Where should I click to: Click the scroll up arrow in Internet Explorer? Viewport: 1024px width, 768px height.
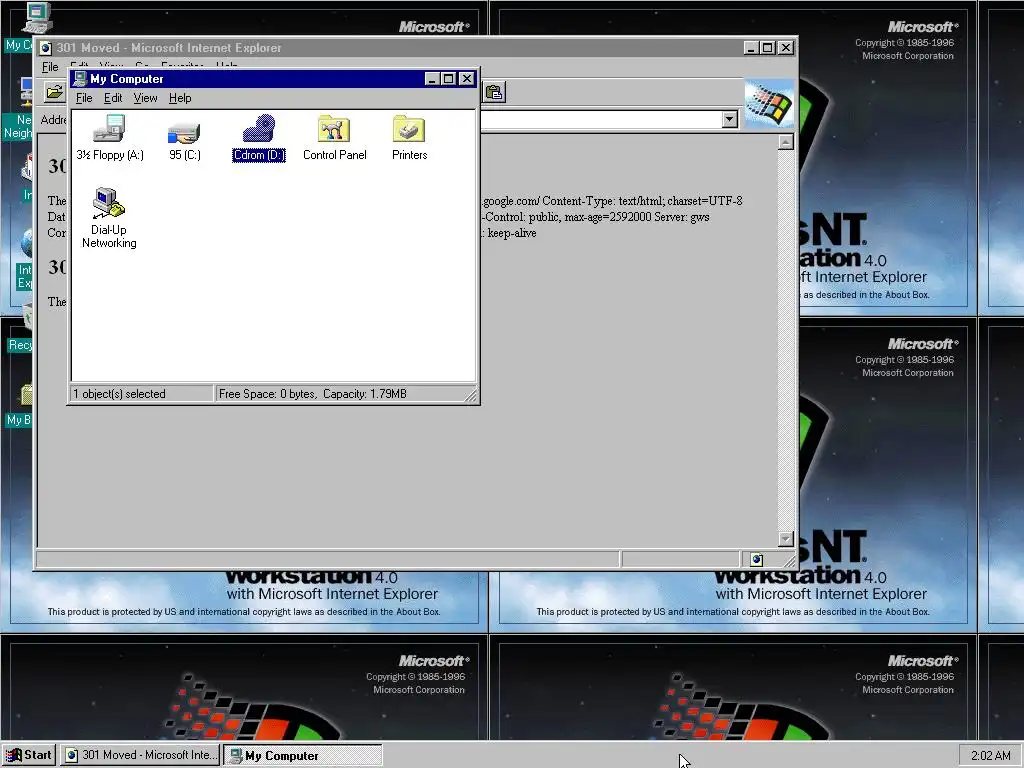(786, 142)
